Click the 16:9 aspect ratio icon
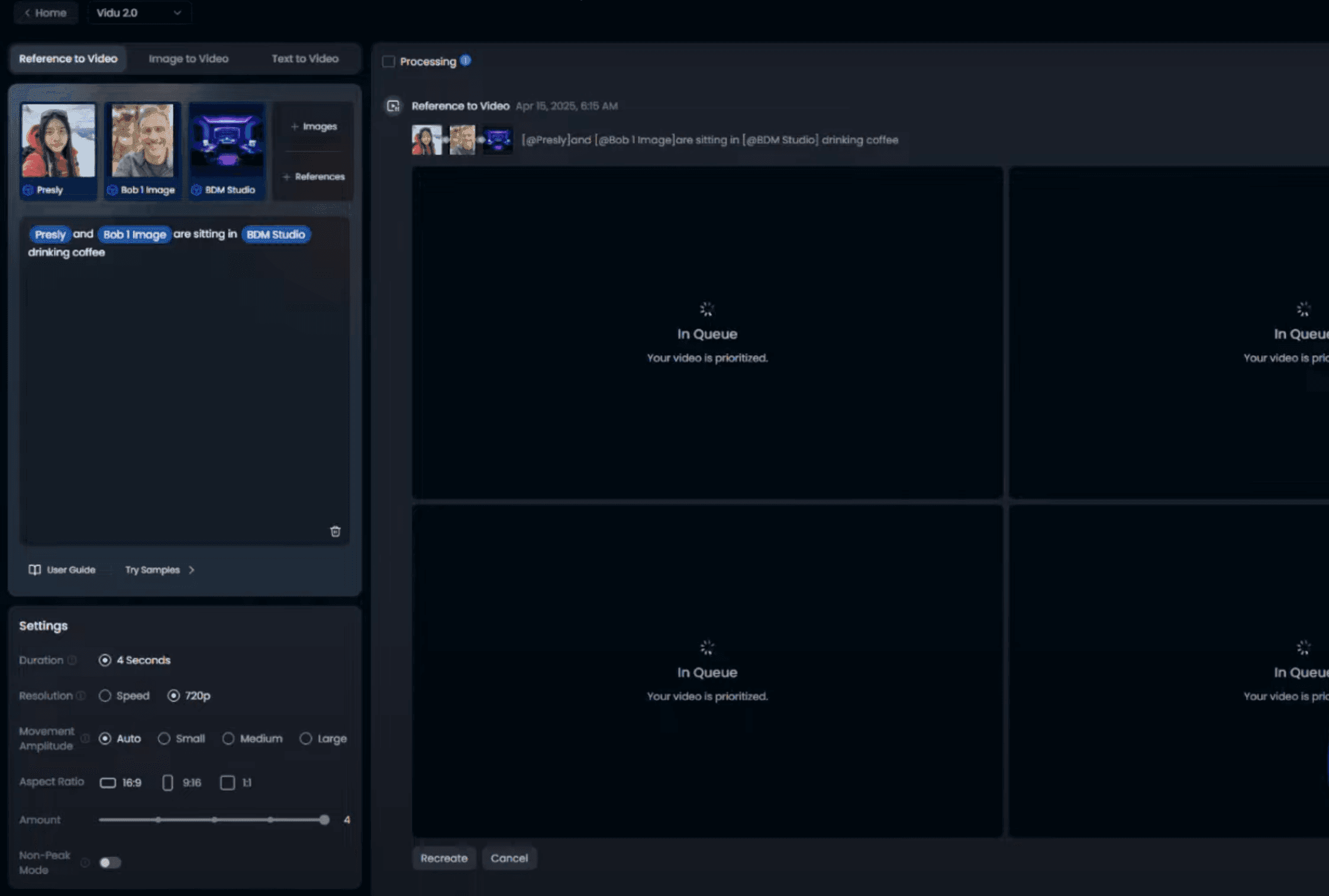This screenshot has height=896, width=1329. (x=108, y=783)
